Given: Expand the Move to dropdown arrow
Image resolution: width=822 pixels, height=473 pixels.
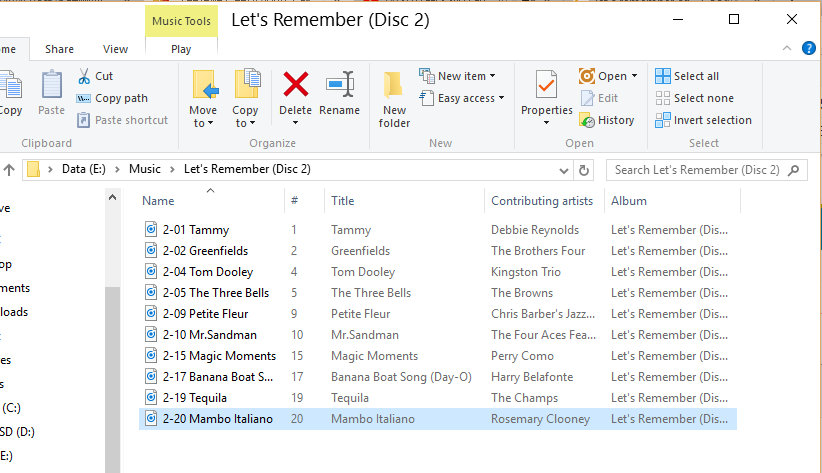Looking at the screenshot, I should tap(211, 123).
